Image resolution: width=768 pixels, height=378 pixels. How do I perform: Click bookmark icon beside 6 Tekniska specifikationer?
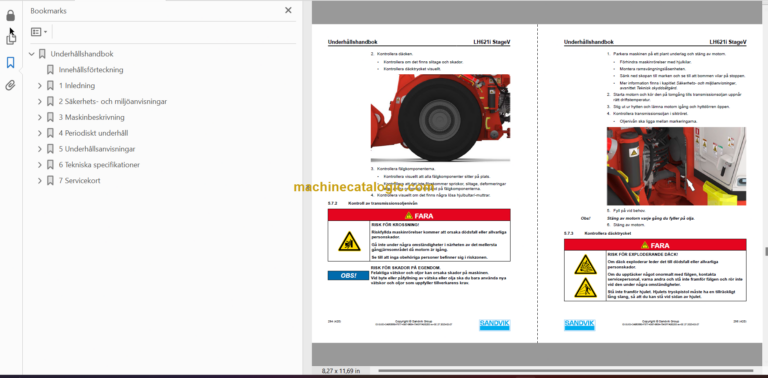pyautogui.click(x=50, y=165)
